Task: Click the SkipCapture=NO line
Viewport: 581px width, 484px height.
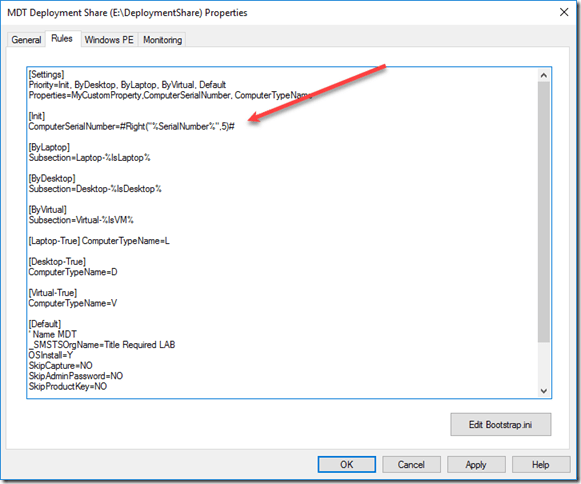Action: (60, 365)
